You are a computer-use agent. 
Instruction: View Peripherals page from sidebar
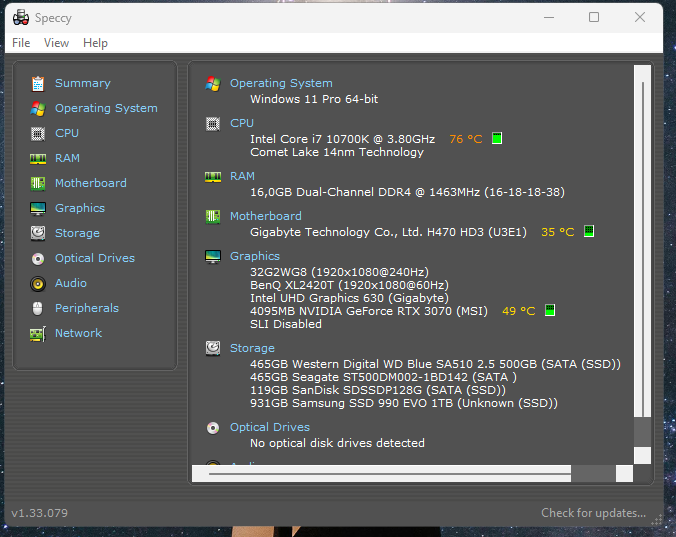87,308
